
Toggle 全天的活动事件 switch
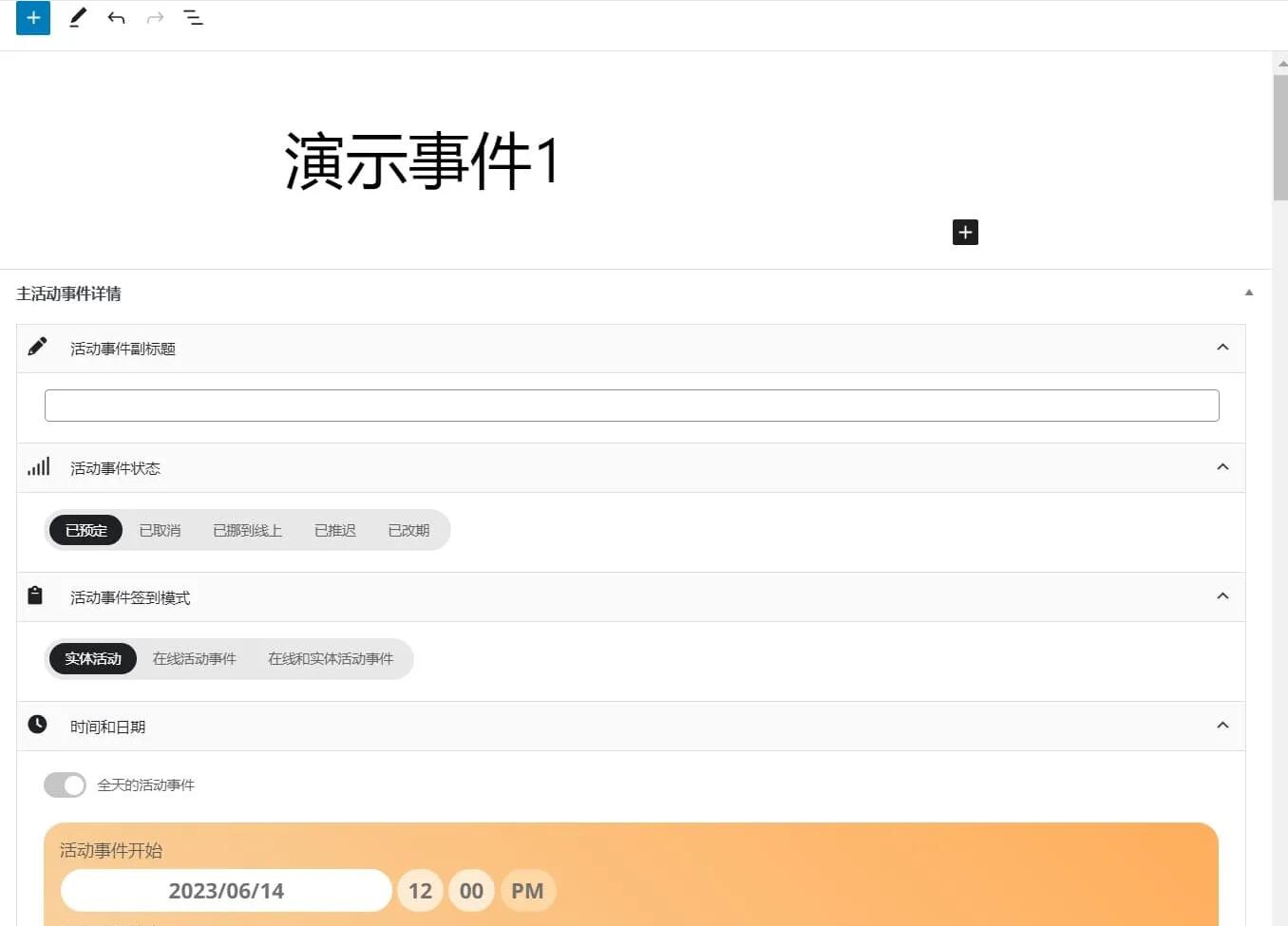tap(65, 784)
